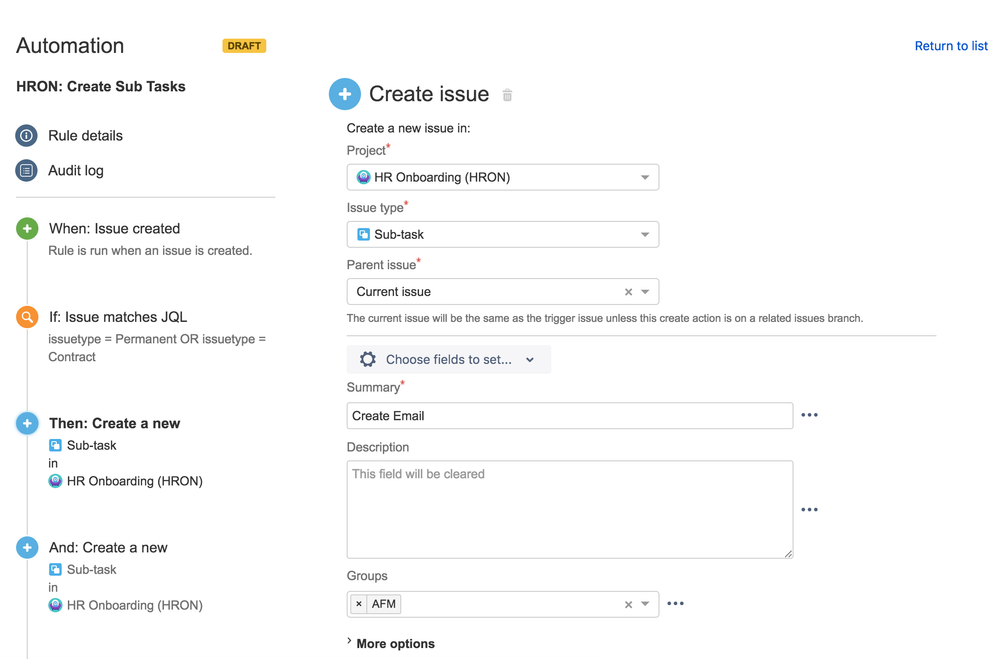Click the JQL text 'issuetype = Permanent OR issuetype = Contract'

pos(157,348)
